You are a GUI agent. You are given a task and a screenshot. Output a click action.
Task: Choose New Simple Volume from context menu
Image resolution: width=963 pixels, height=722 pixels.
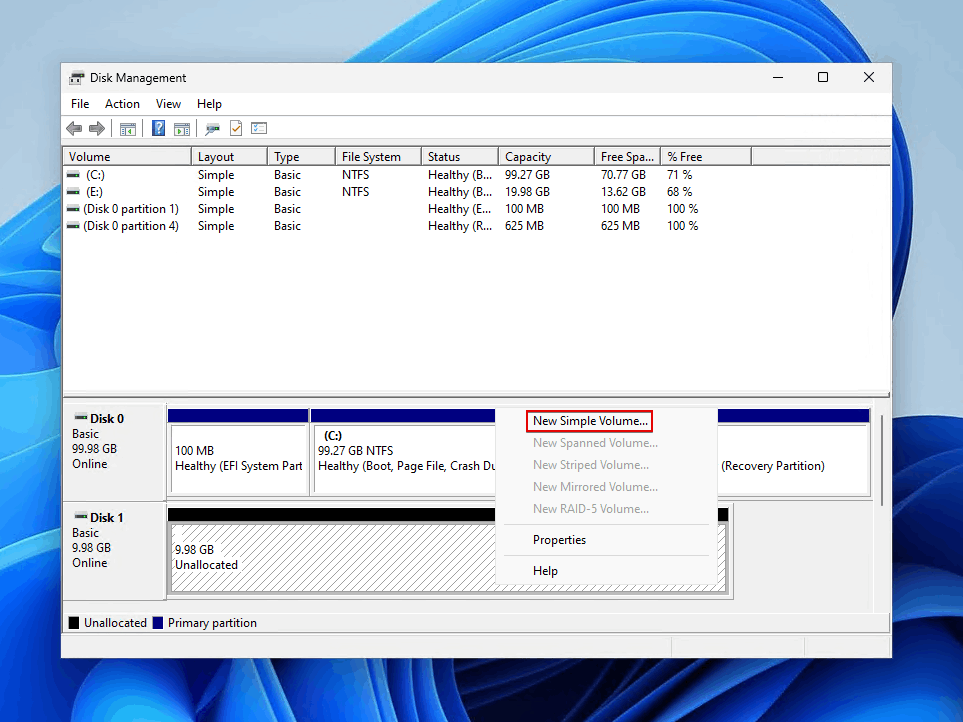589,421
